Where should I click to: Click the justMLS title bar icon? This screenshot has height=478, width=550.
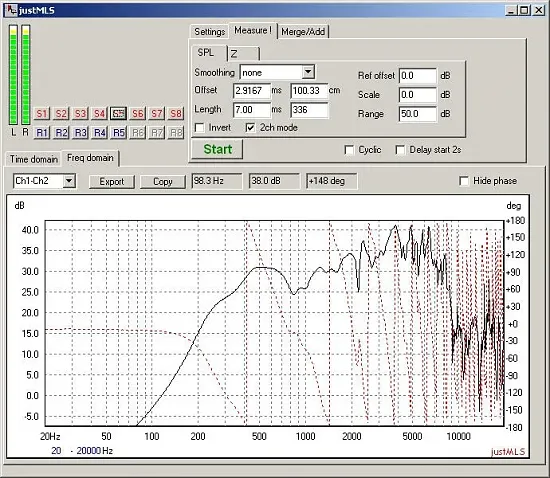tap(12, 10)
